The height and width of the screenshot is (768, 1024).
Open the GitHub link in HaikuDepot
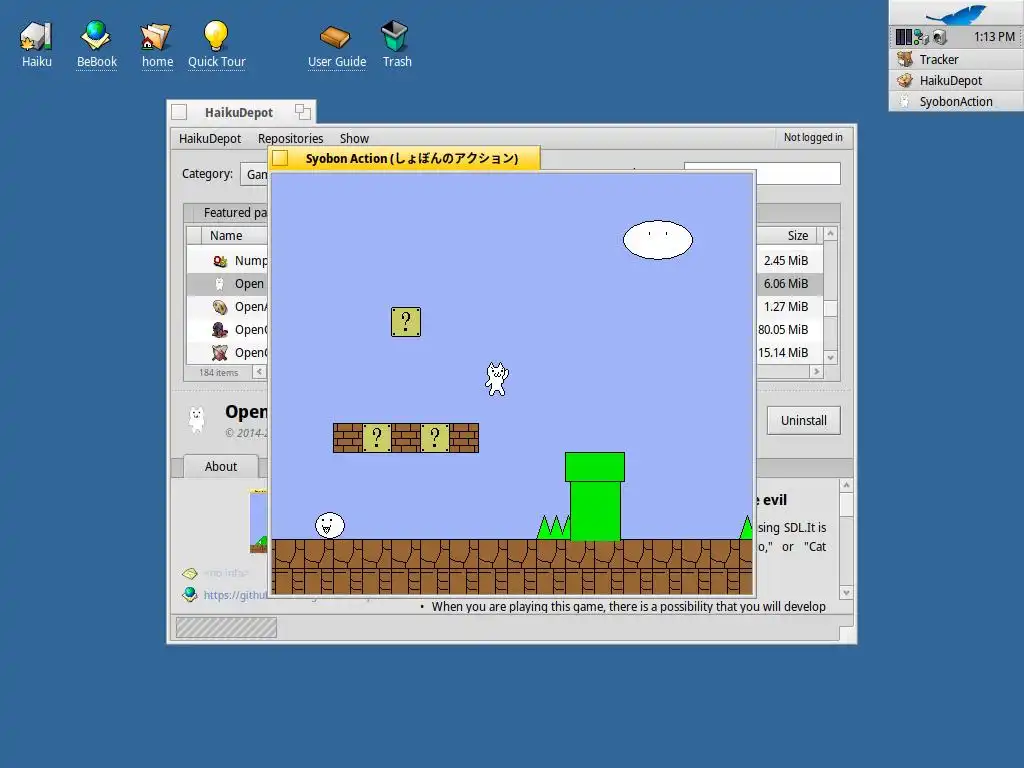tap(235, 595)
